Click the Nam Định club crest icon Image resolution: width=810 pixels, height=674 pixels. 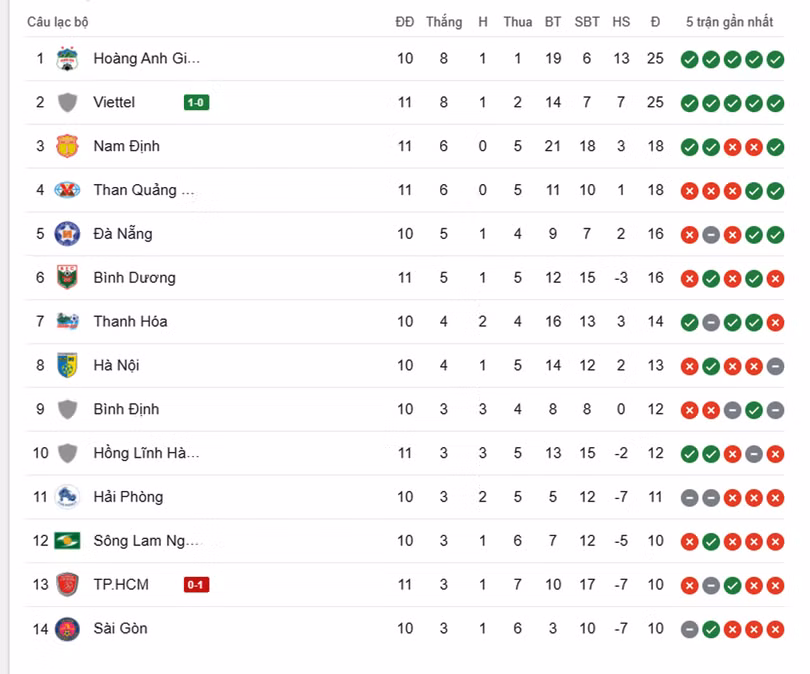point(67,146)
